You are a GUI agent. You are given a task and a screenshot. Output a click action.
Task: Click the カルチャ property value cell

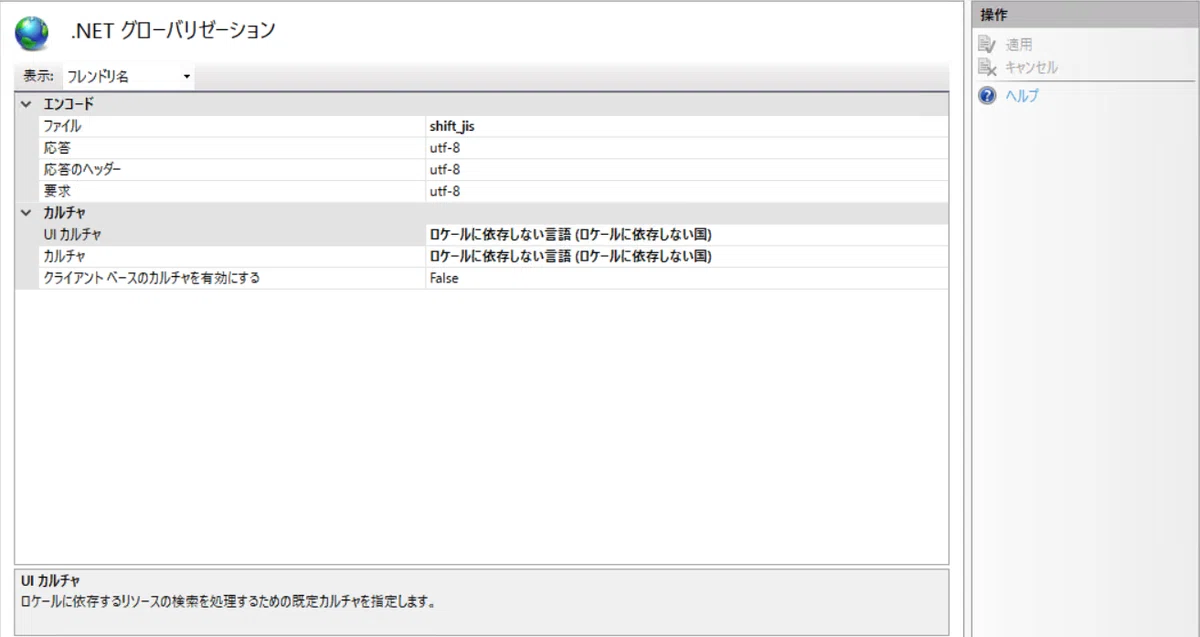click(687, 256)
